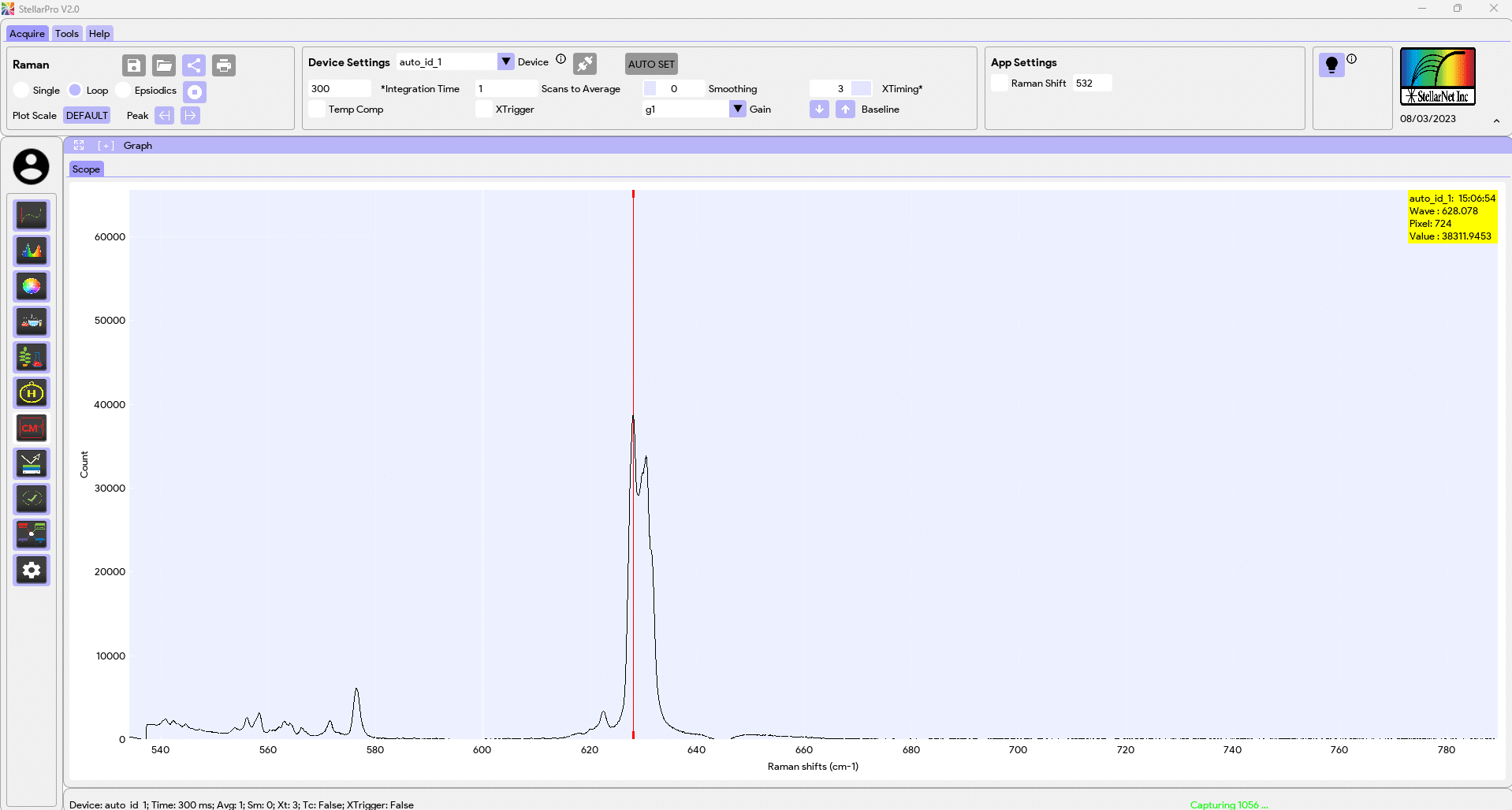
Task: Open the chemistry flasks sidebar icon
Action: pyautogui.click(x=32, y=321)
